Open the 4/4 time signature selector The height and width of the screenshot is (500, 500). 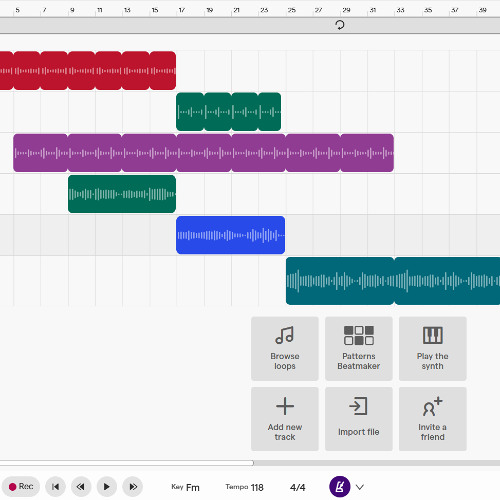[297, 487]
